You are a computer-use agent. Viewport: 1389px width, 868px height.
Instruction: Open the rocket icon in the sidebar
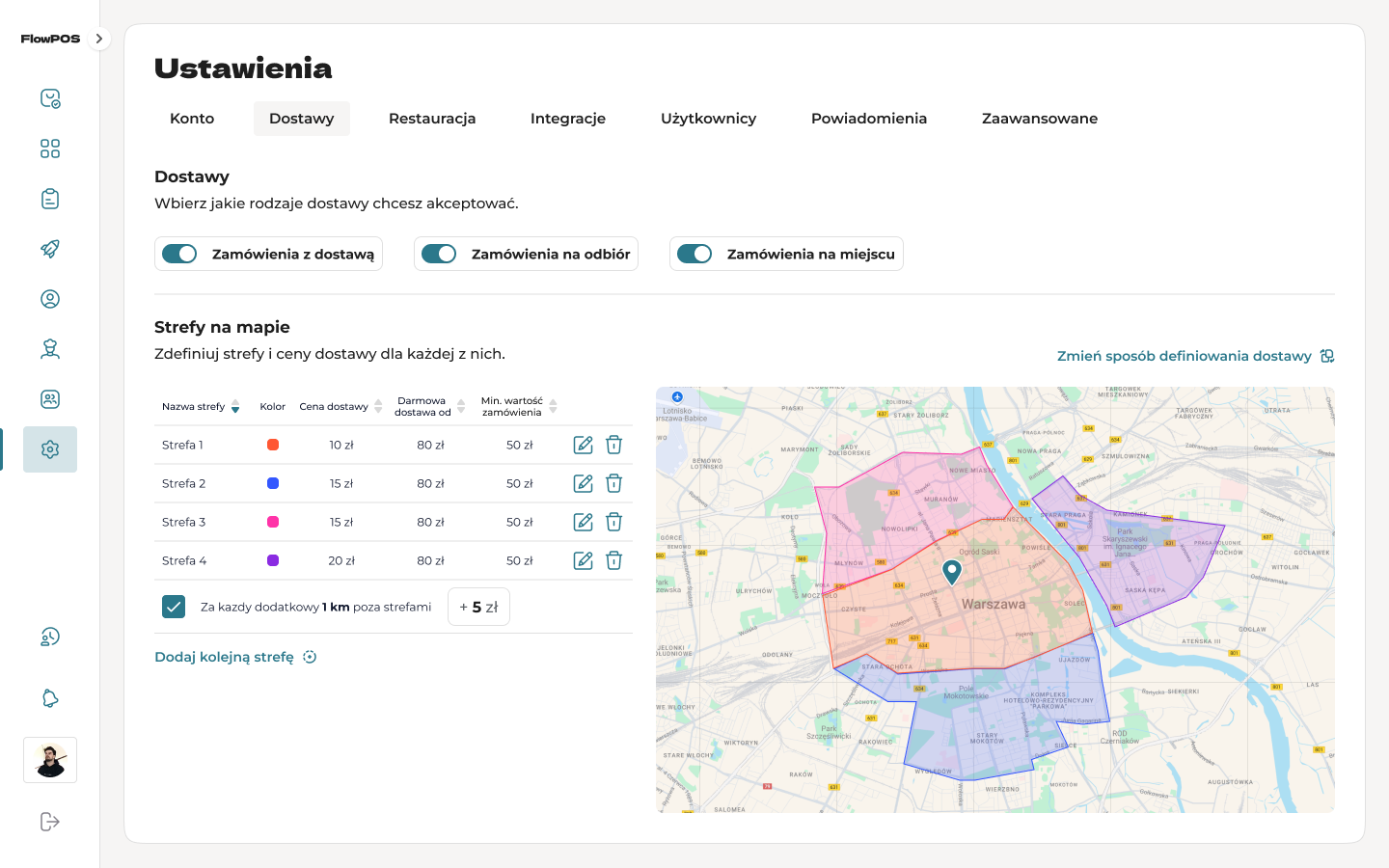50,249
